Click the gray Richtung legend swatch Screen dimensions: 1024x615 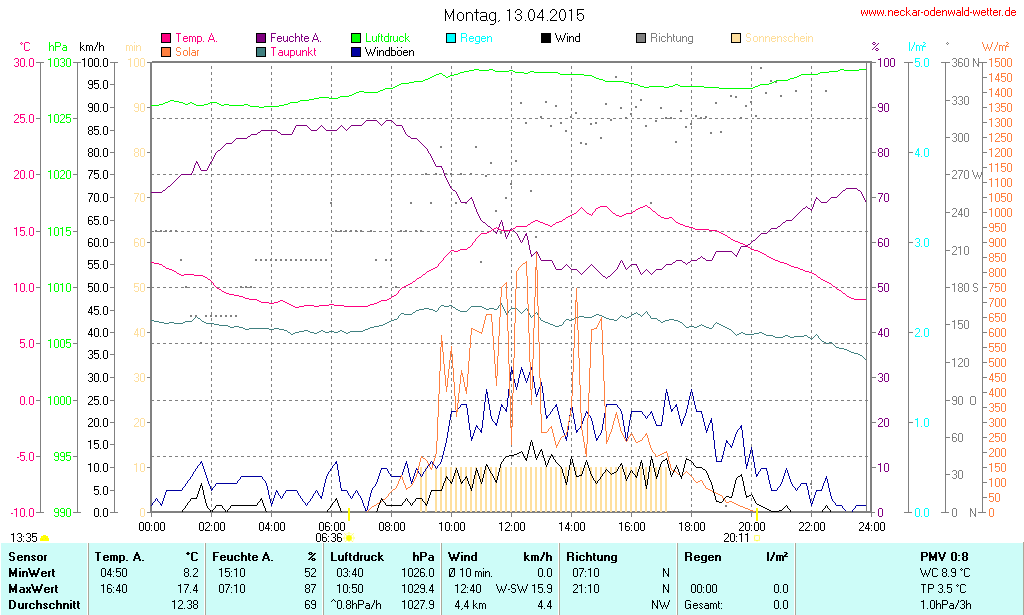640,38
